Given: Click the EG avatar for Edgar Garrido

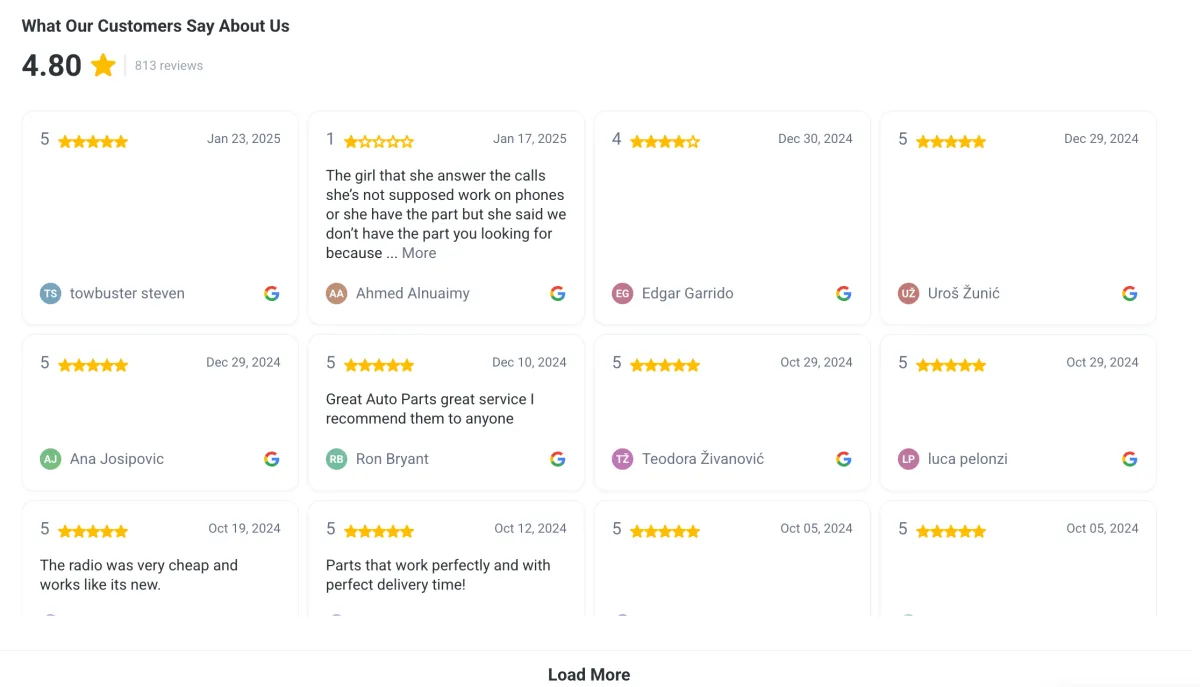Looking at the screenshot, I should (x=623, y=293).
